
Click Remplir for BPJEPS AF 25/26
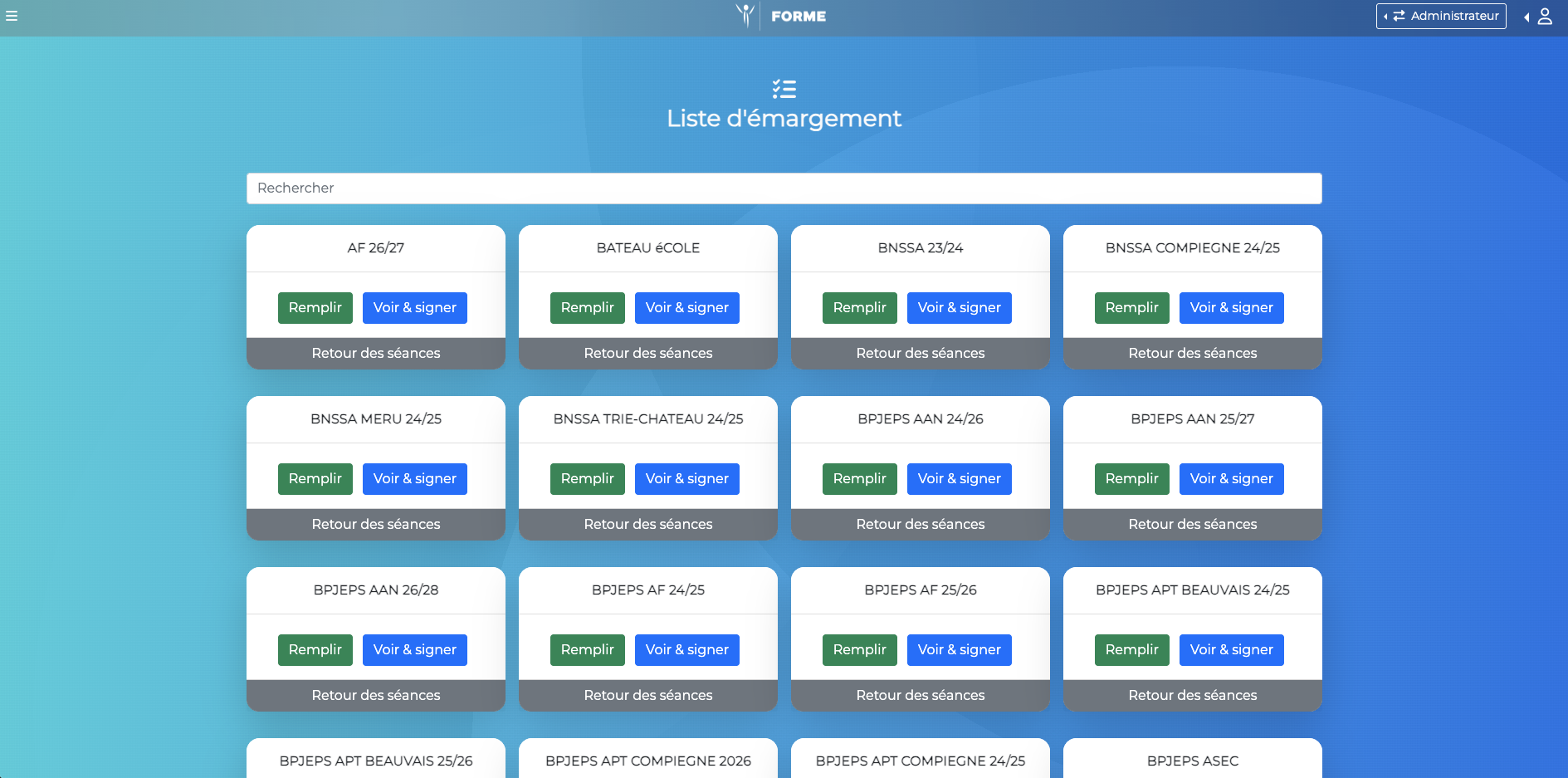pyautogui.click(x=860, y=650)
